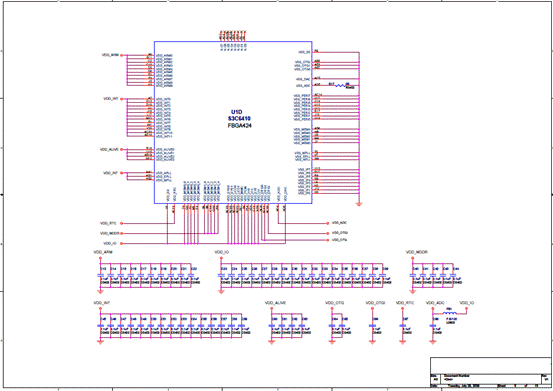
Task: Select the VSS_ADC port right of chip bottom
Action: pos(337,223)
